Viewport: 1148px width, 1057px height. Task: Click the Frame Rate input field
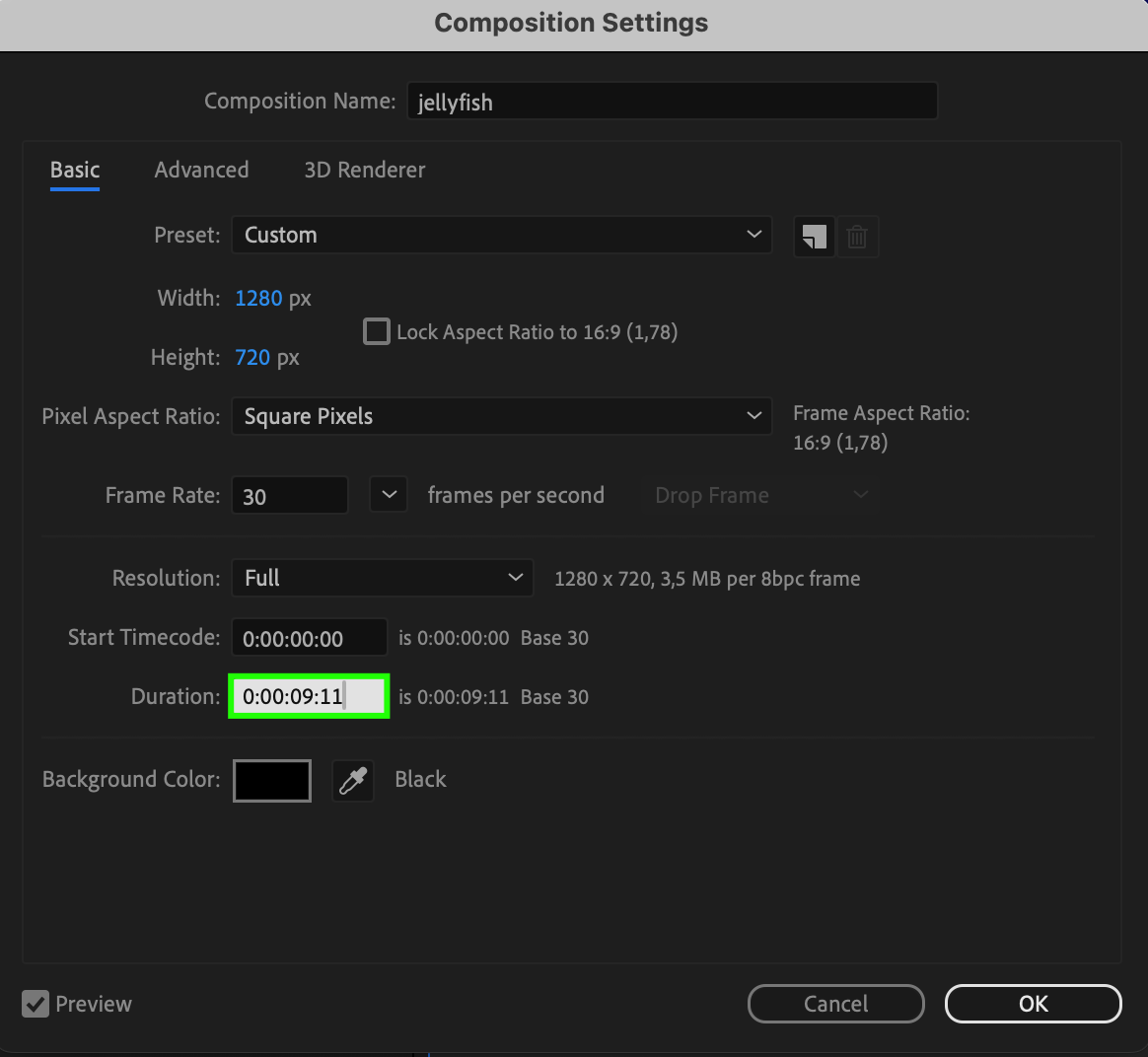[289, 496]
